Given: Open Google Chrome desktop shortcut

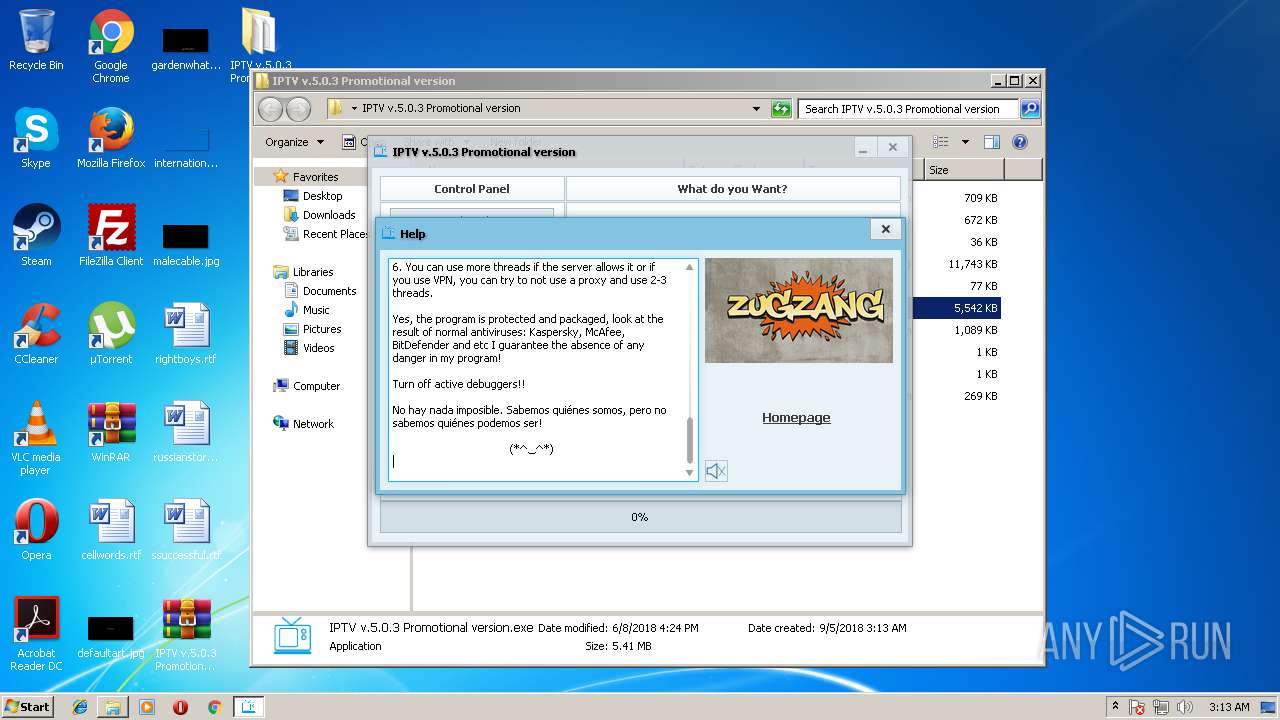Looking at the screenshot, I should (x=111, y=46).
